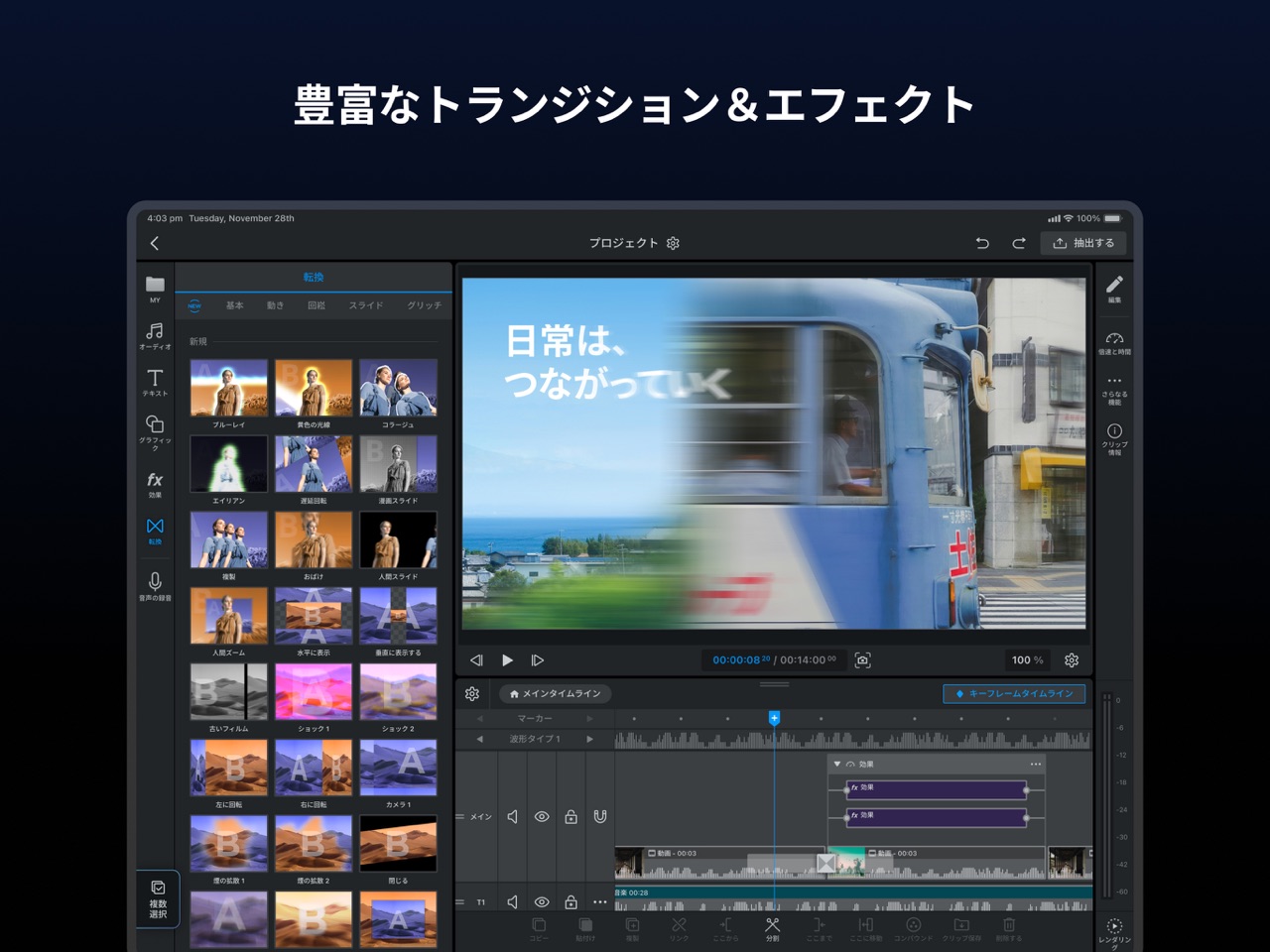Go to previous 波形タイプ with left arrow

(480, 739)
